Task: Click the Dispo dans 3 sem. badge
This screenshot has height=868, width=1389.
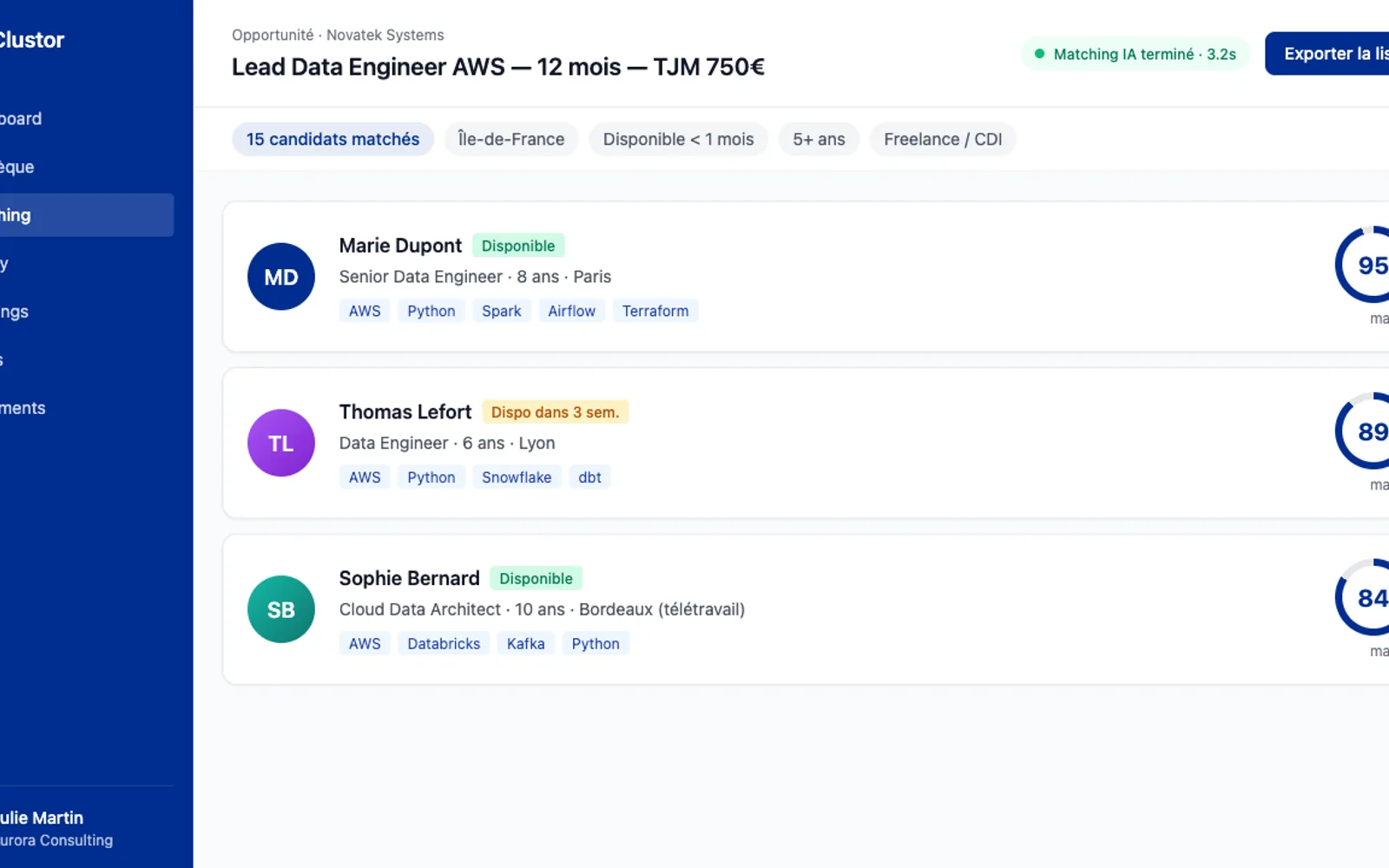Action: tap(555, 412)
